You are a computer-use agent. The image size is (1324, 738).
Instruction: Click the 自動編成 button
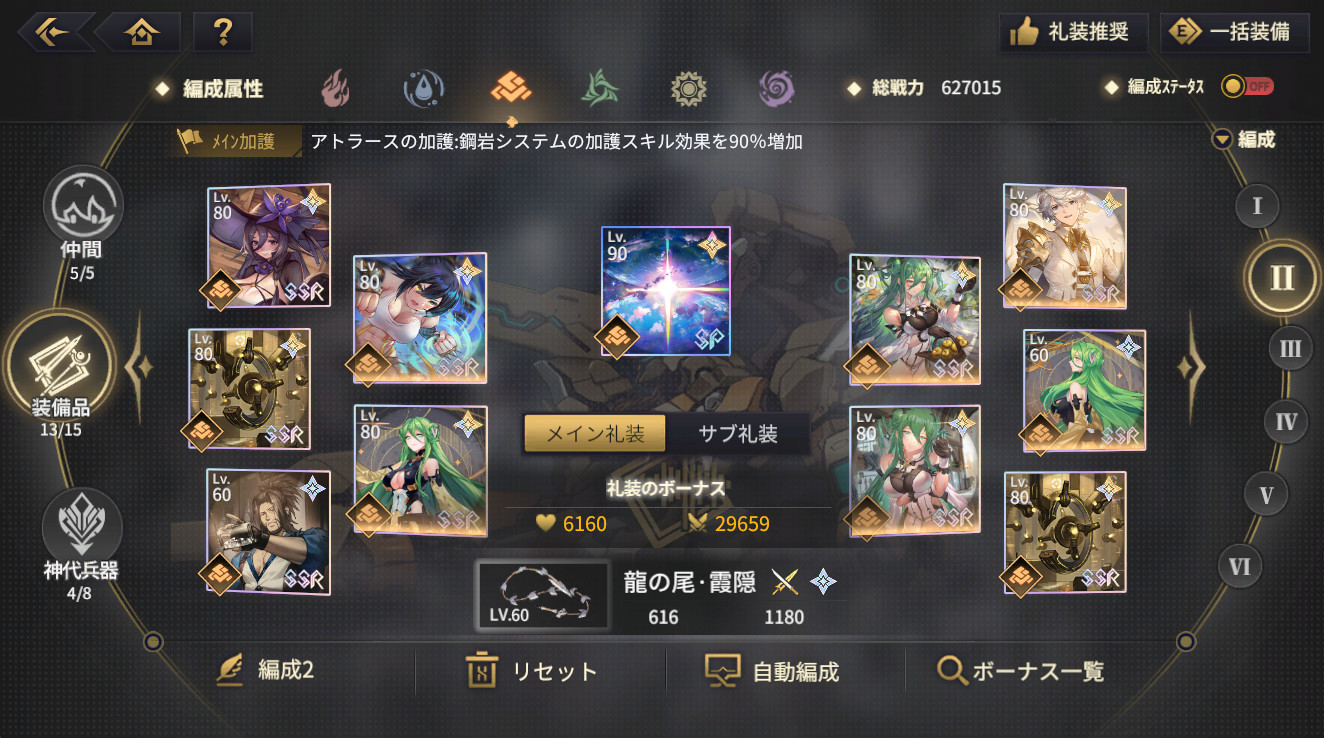[x=771, y=671]
